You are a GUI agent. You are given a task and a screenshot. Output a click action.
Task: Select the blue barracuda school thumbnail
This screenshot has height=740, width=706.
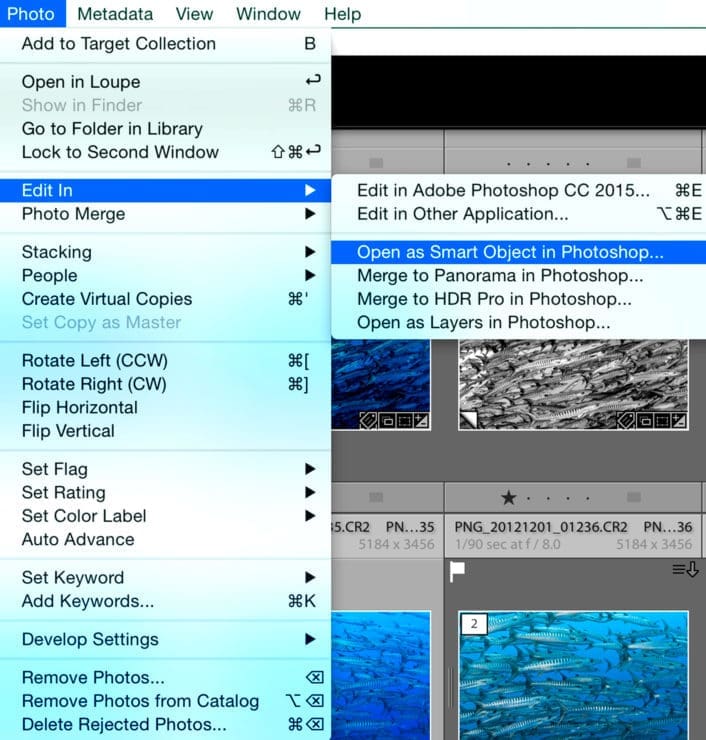(573, 675)
